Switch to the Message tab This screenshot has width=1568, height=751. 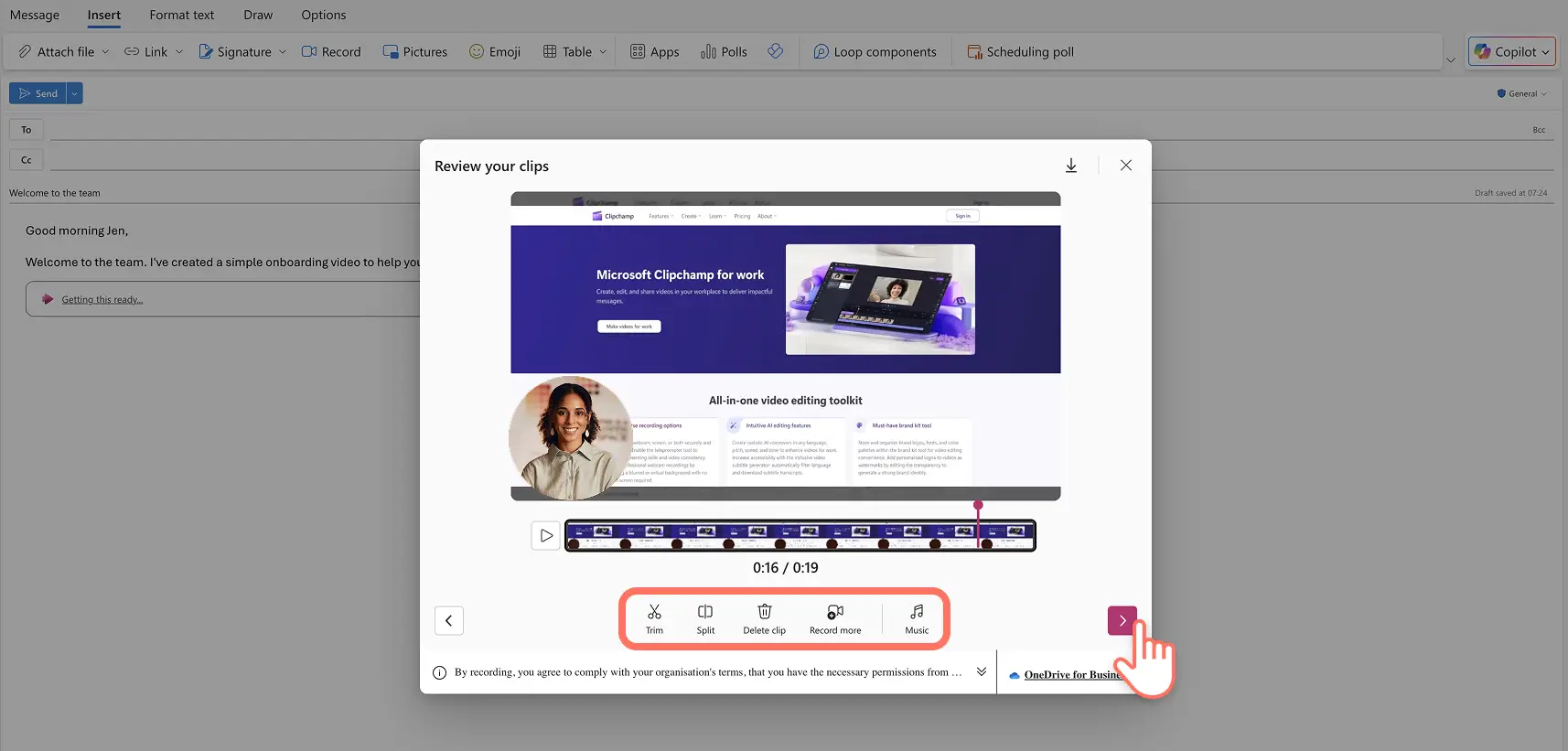35,15
